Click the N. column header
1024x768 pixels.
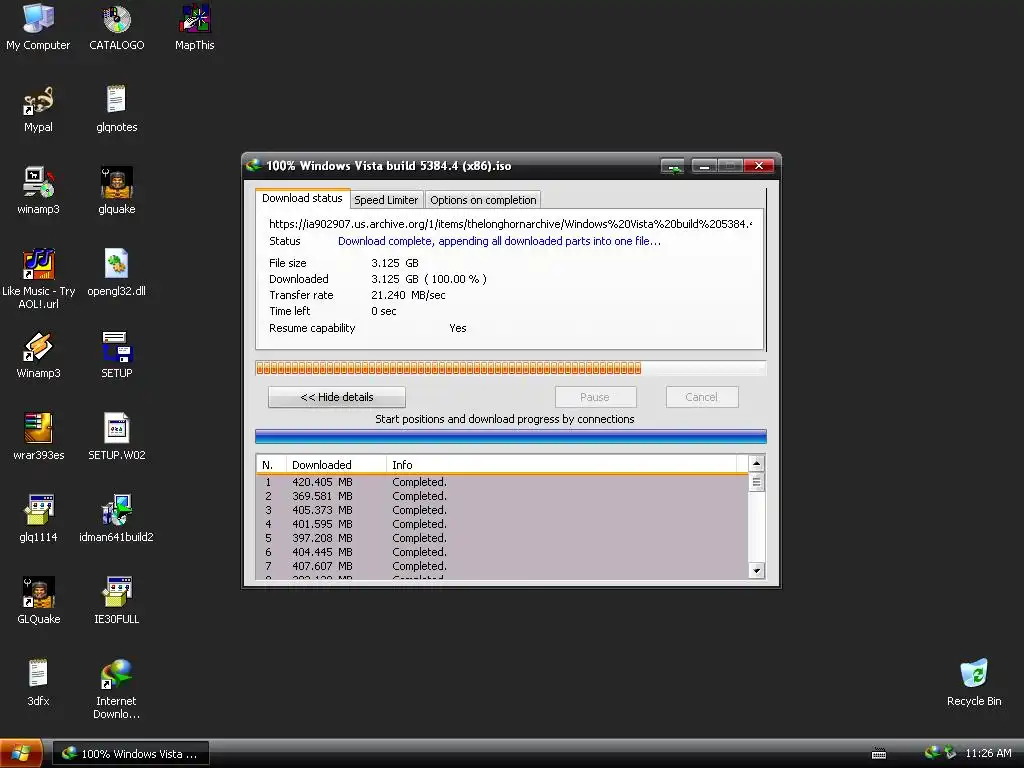pos(271,464)
